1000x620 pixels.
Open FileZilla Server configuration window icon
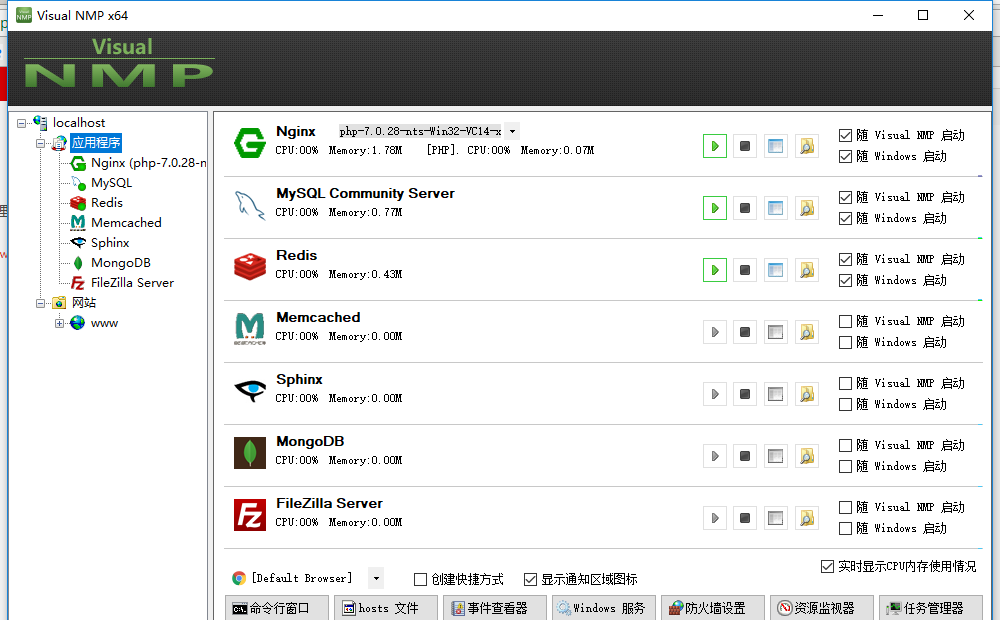coord(776,517)
